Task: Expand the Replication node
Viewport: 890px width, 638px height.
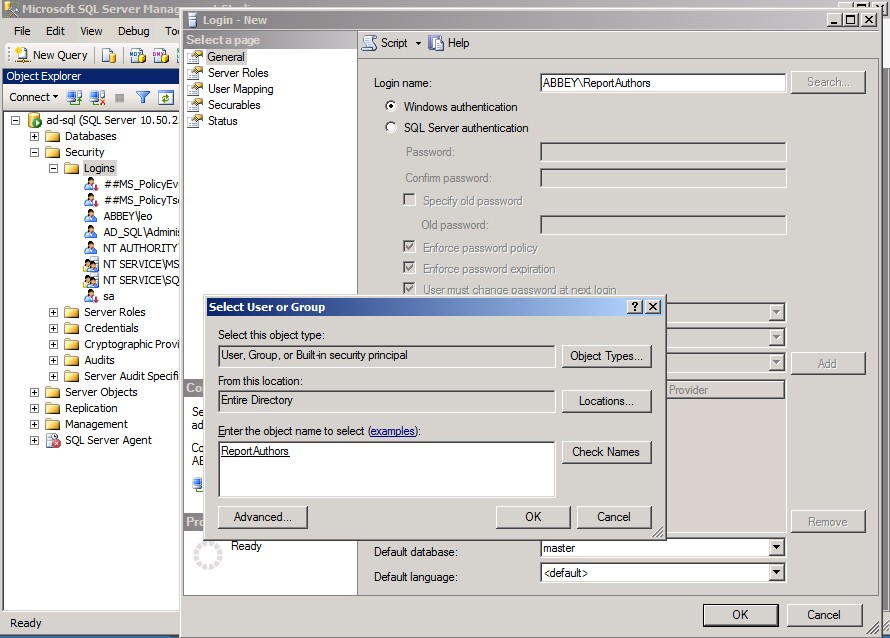Action: tap(35, 408)
